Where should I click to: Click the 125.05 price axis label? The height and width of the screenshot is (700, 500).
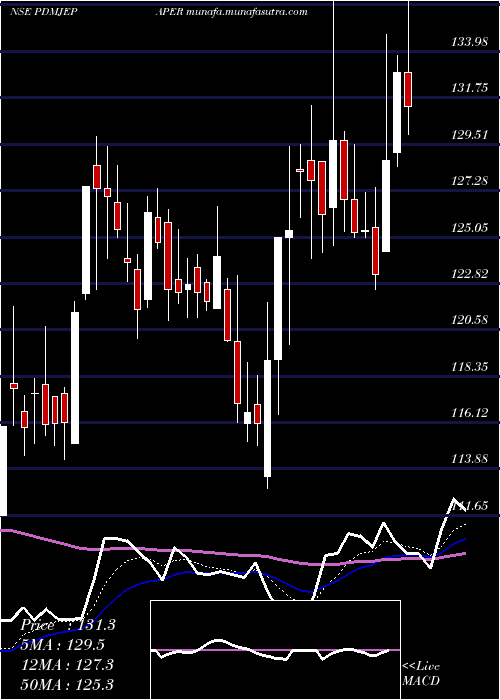pos(470,228)
